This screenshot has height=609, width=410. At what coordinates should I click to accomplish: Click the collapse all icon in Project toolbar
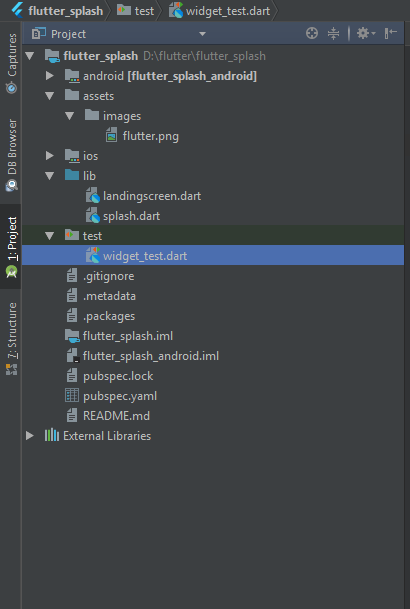(x=333, y=33)
